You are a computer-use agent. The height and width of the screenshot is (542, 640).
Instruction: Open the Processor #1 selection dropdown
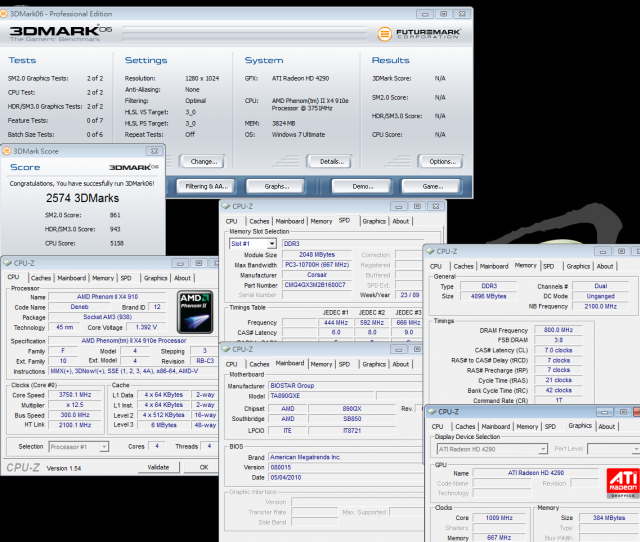(x=104, y=447)
